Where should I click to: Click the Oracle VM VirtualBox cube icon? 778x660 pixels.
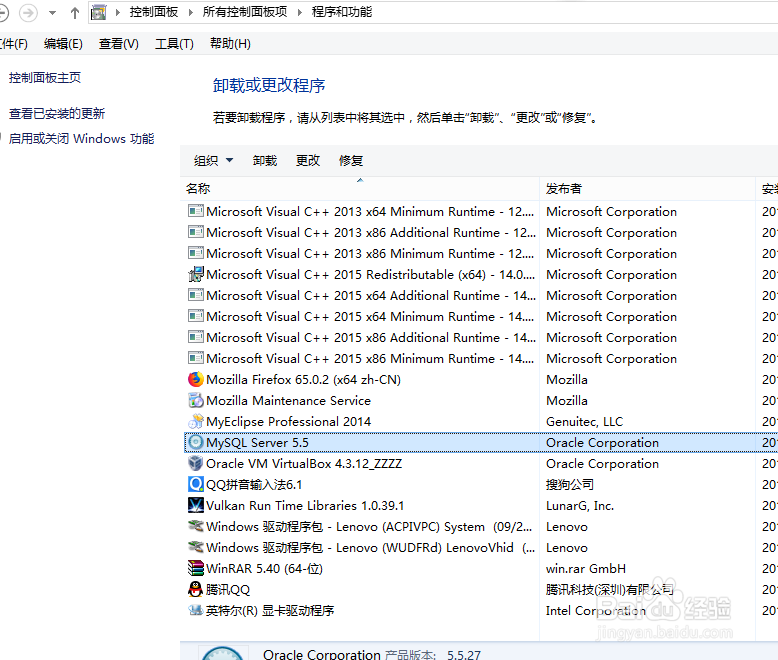(195, 463)
